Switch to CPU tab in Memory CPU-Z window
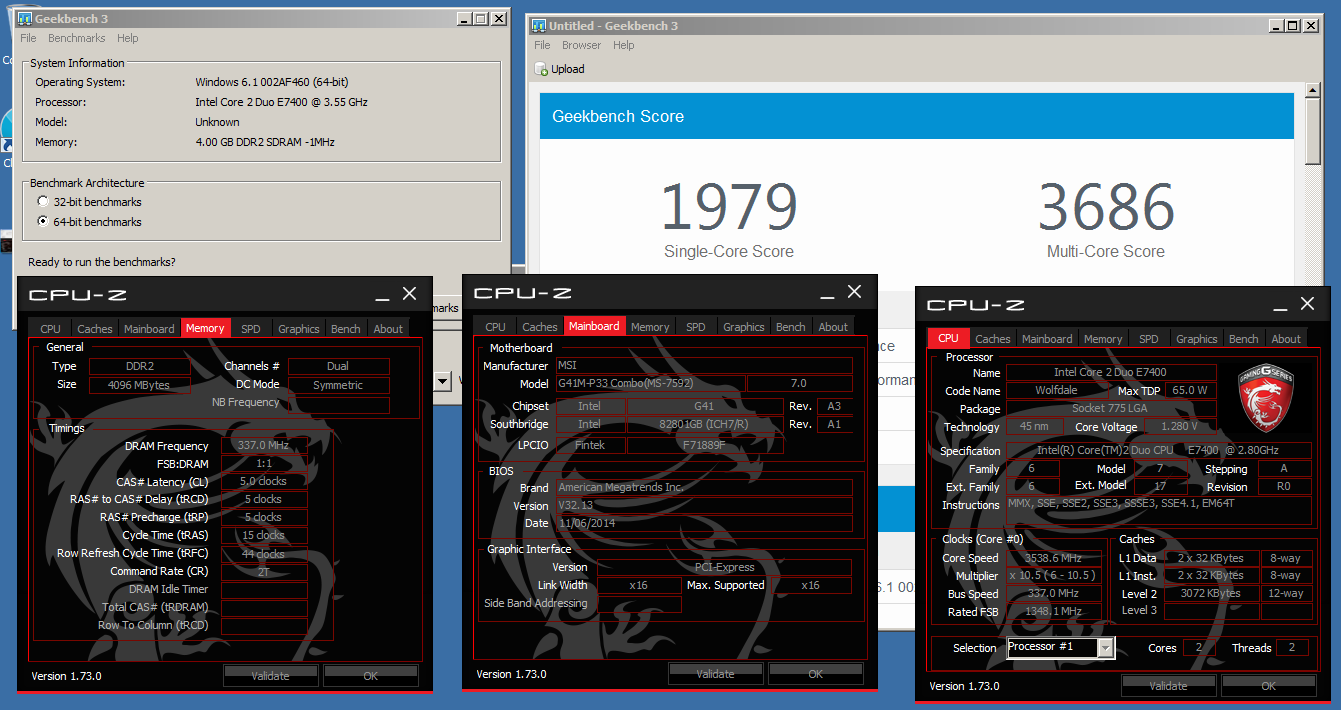Screen dimensions: 1341x710 click(x=50, y=328)
